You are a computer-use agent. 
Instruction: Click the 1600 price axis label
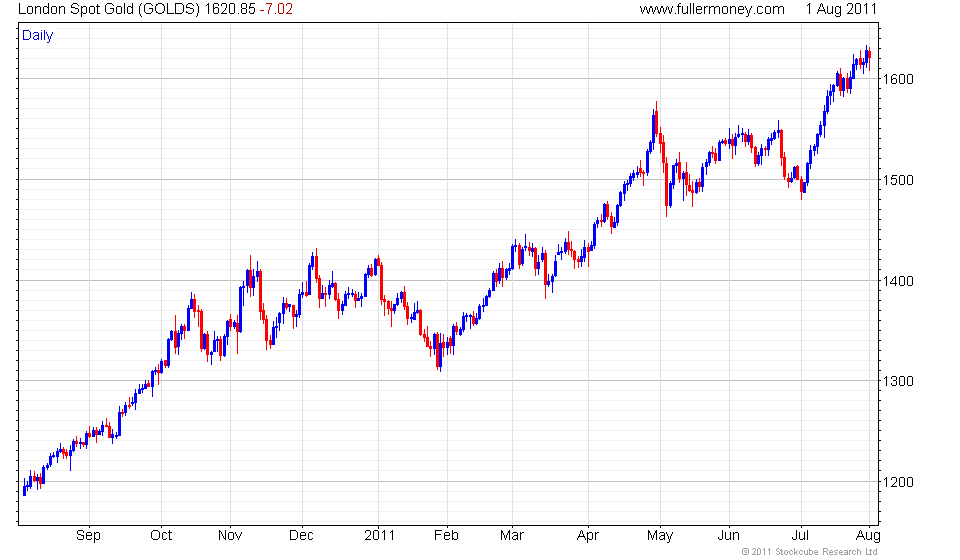(898, 79)
